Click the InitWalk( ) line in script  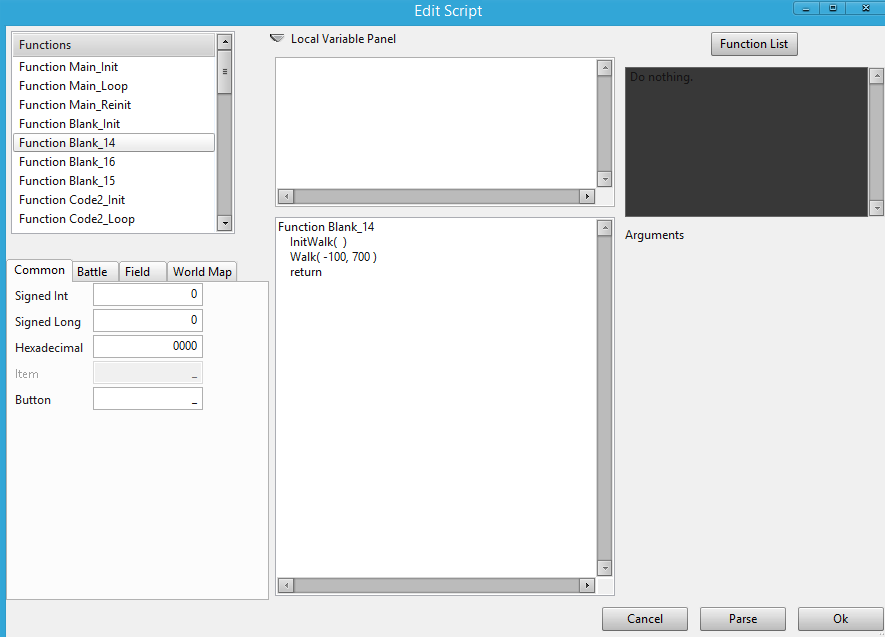(x=318, y=242)
